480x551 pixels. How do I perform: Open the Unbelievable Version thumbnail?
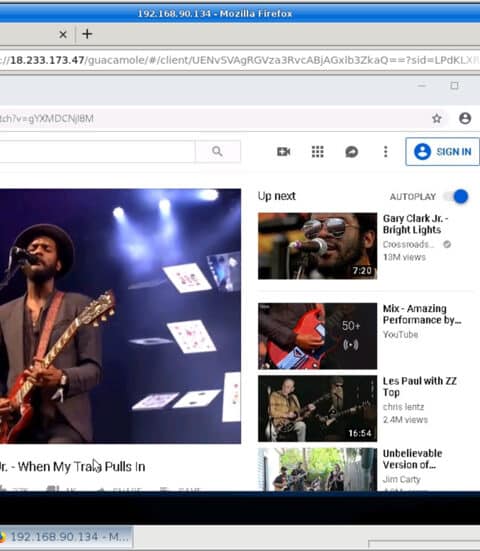(317, 469)
